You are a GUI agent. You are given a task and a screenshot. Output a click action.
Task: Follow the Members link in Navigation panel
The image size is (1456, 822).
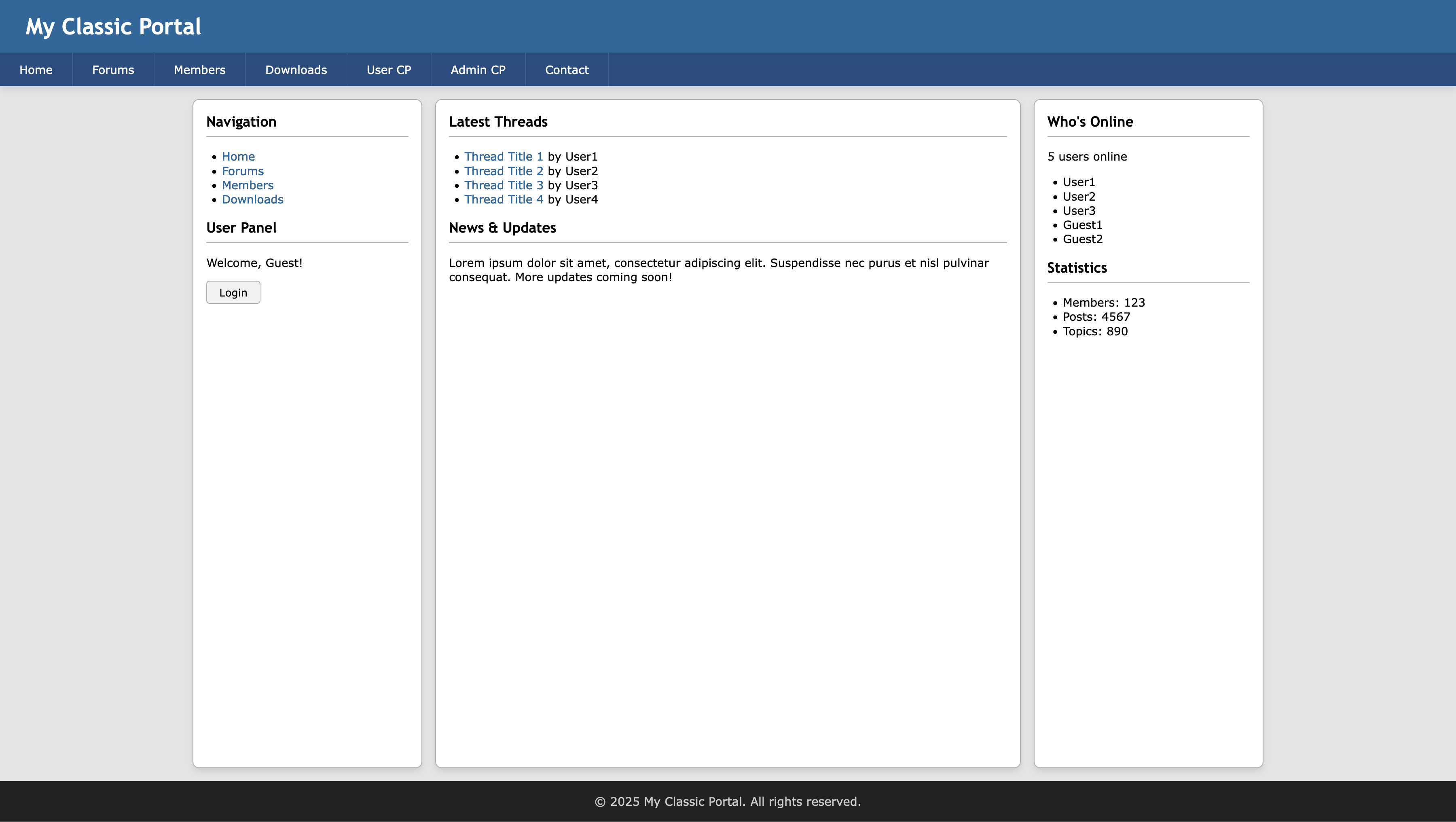248,185
